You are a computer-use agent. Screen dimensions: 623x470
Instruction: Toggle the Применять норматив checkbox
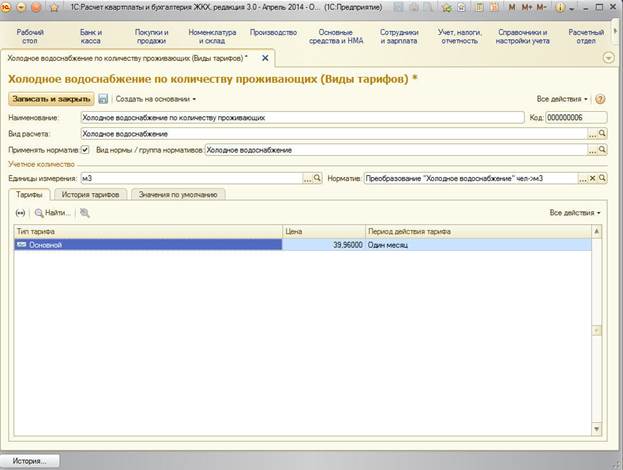pos(85,150)
